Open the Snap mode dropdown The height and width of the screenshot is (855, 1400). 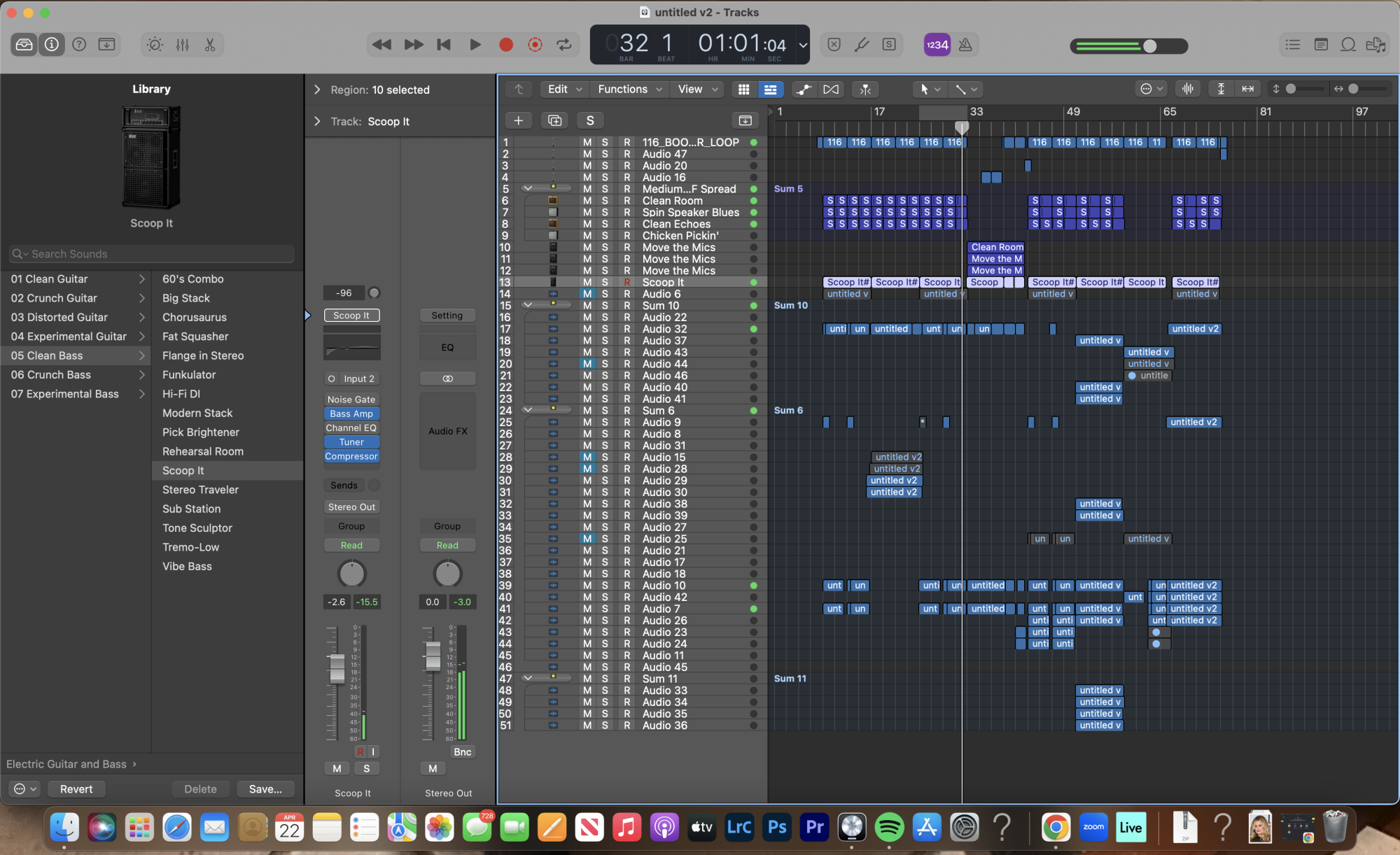(x=1151, y=89)
